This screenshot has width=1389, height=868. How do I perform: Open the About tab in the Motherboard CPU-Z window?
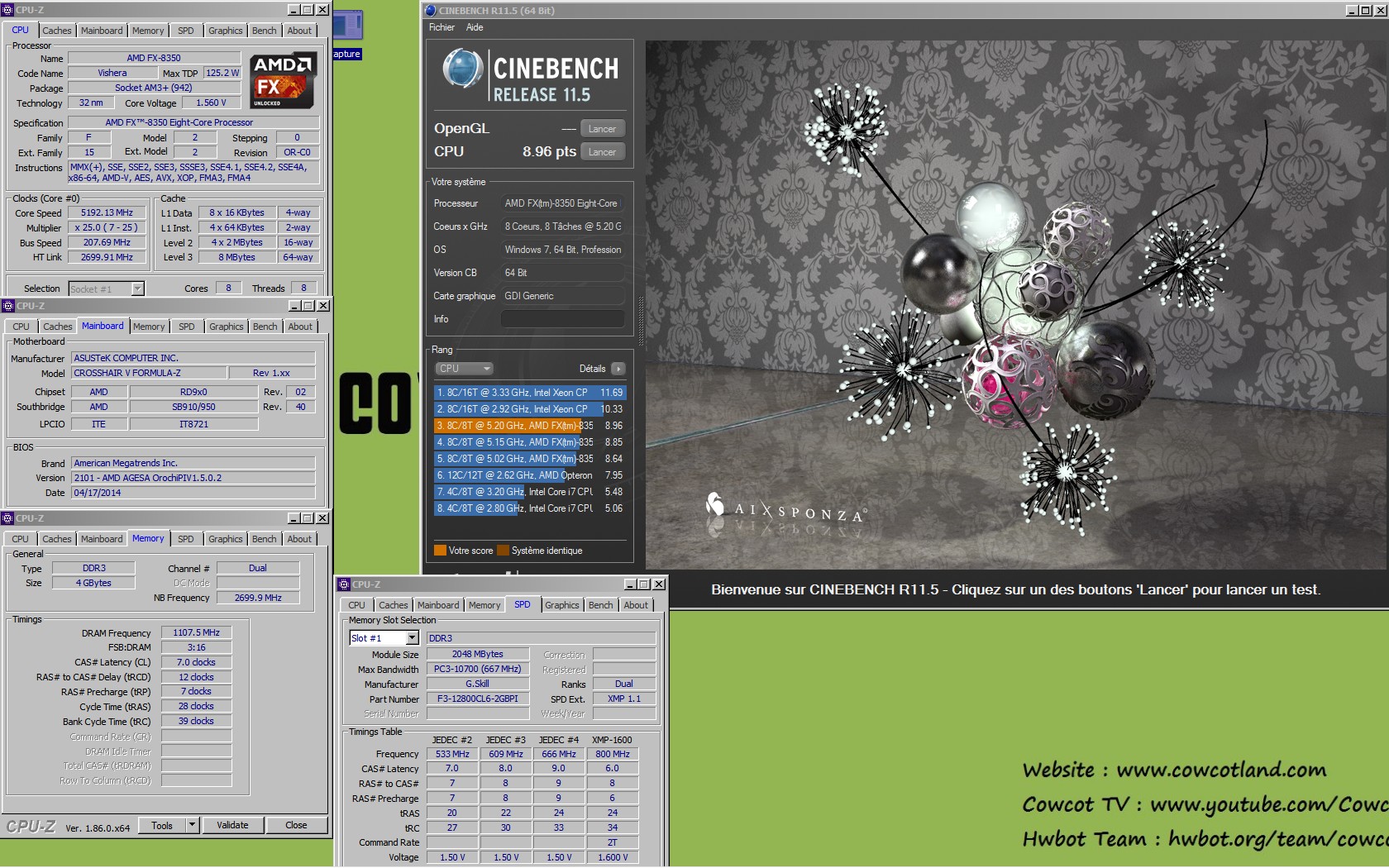click(x=300, y=327)
